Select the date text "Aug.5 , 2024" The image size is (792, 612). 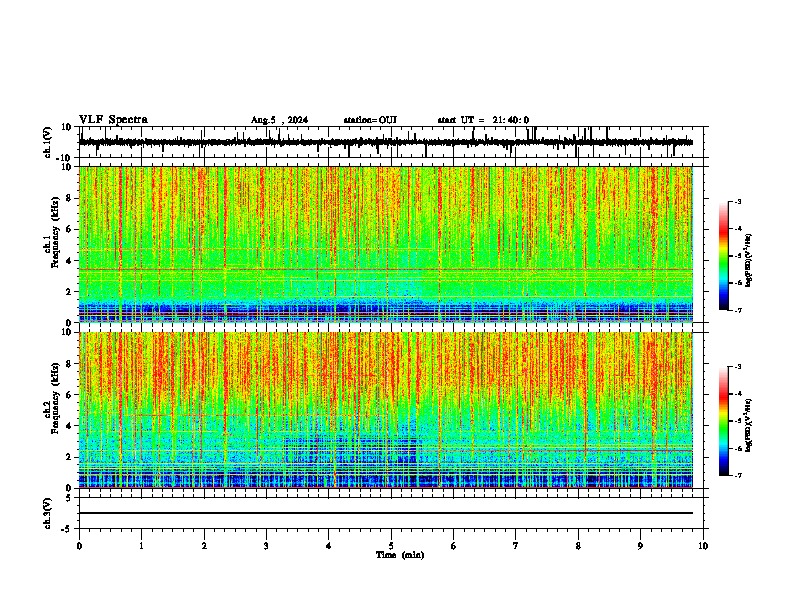point(279,120)
